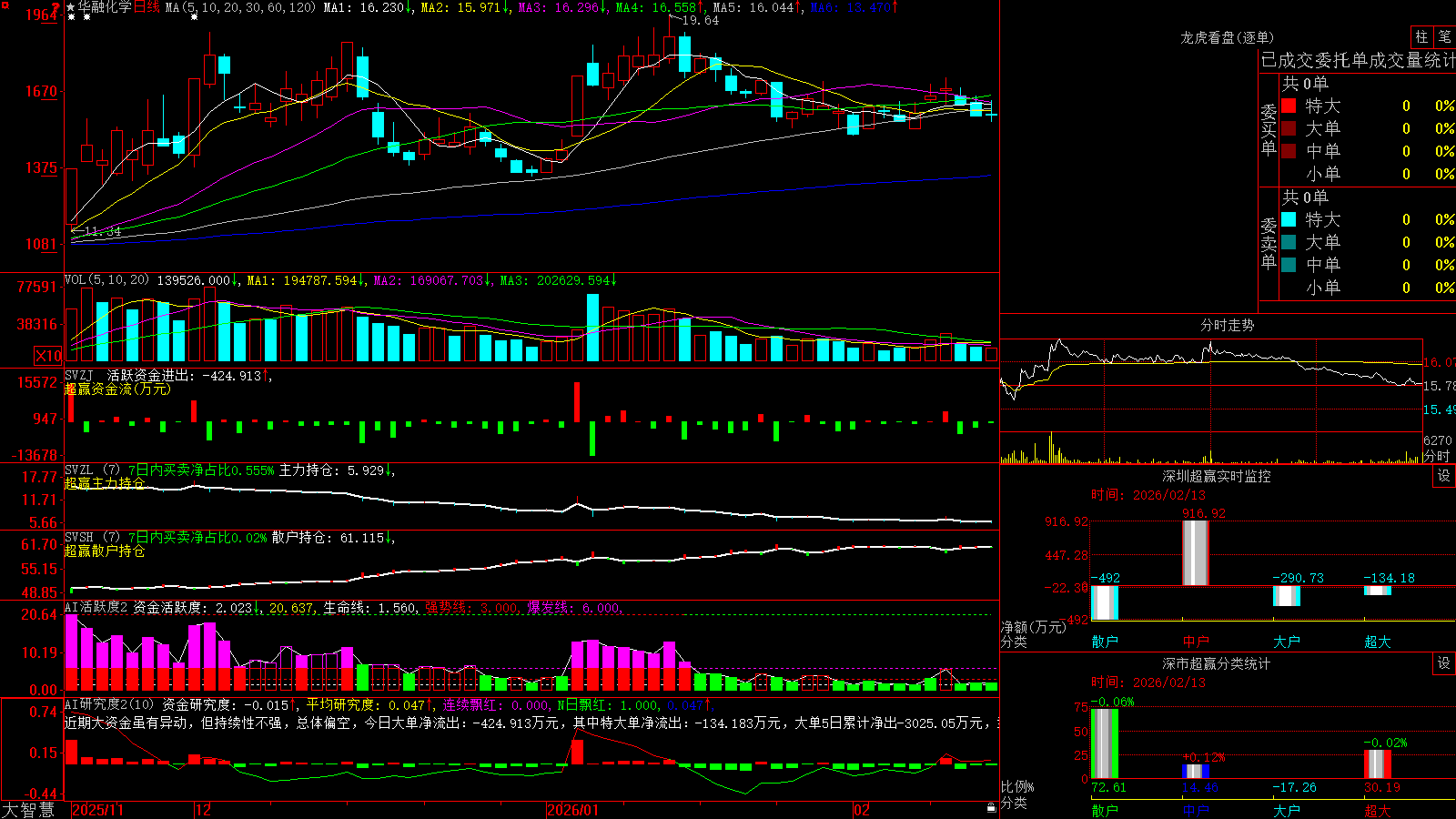Viewport: 1456px width, 819px height.
Task: Click 大户 category in 深圳超赢实时监控 chart
Action: [x=1287, y=642]
